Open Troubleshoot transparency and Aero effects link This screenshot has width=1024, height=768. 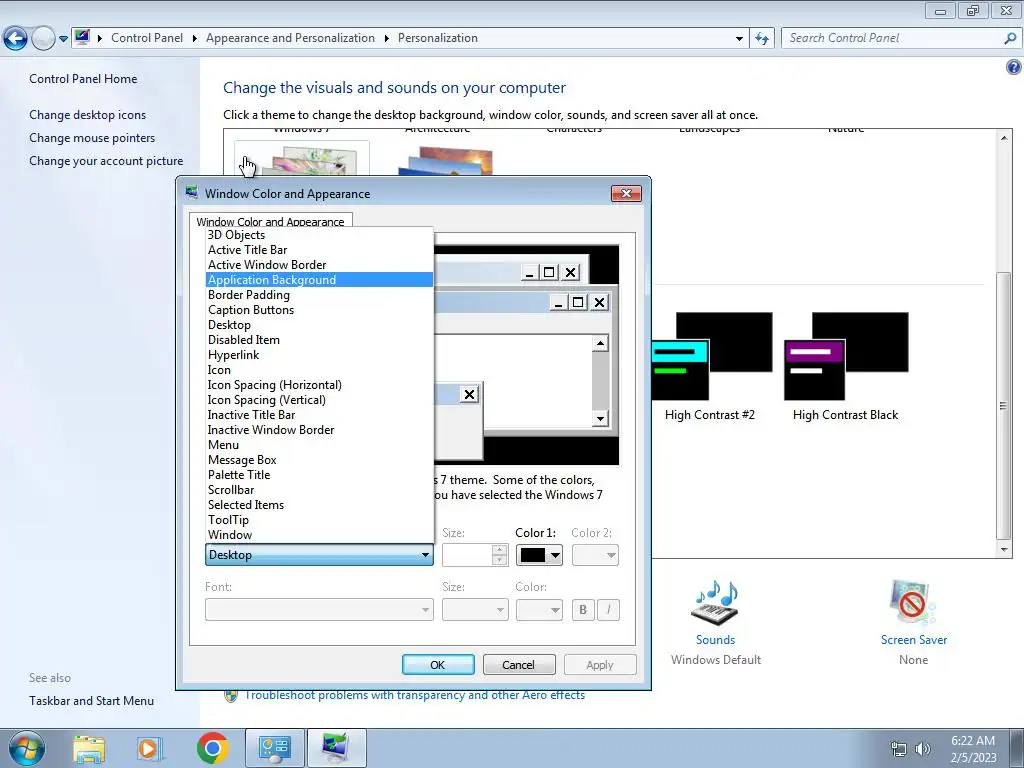coord(415,695)
